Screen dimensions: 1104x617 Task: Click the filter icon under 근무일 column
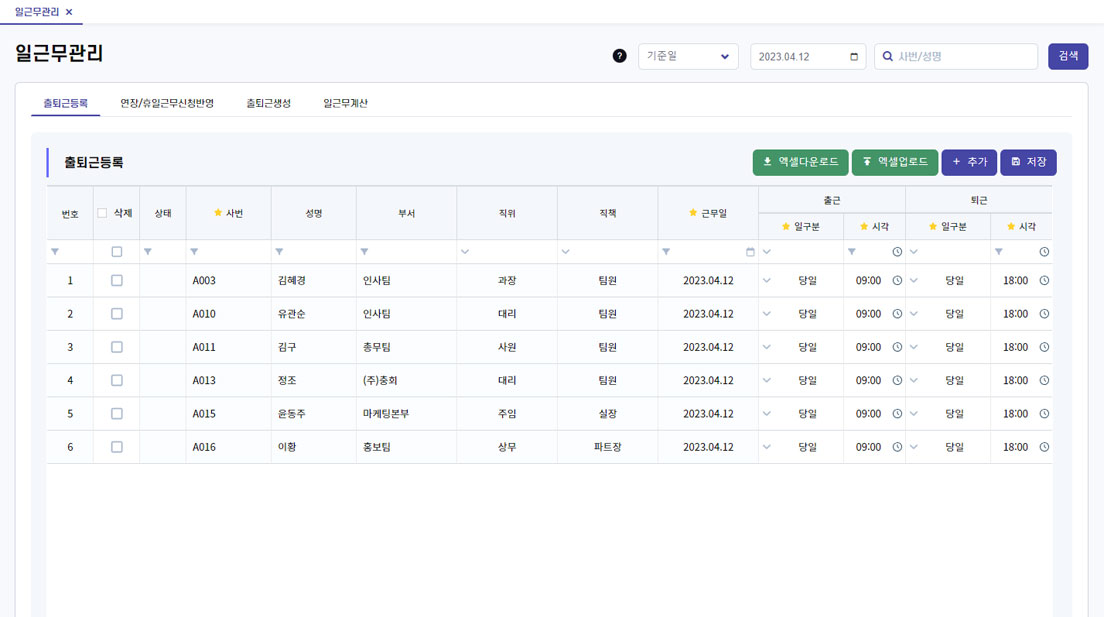click(666, 251)
